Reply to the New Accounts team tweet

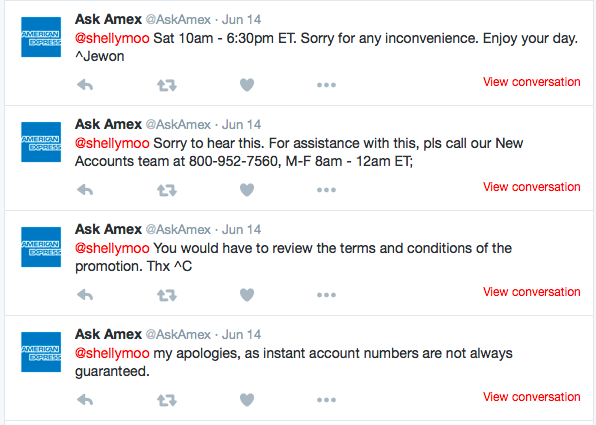pyautogui.click(x=85, y=190)
